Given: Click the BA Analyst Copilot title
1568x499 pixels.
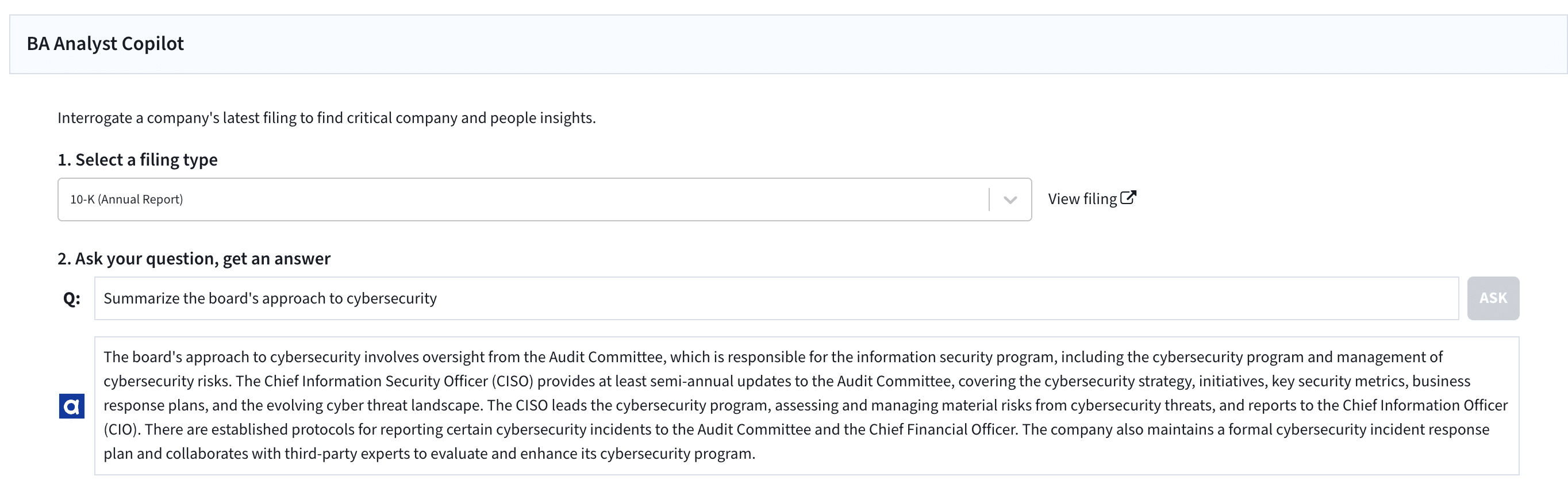Looking at the screenshot, I should tap(105, 44).
